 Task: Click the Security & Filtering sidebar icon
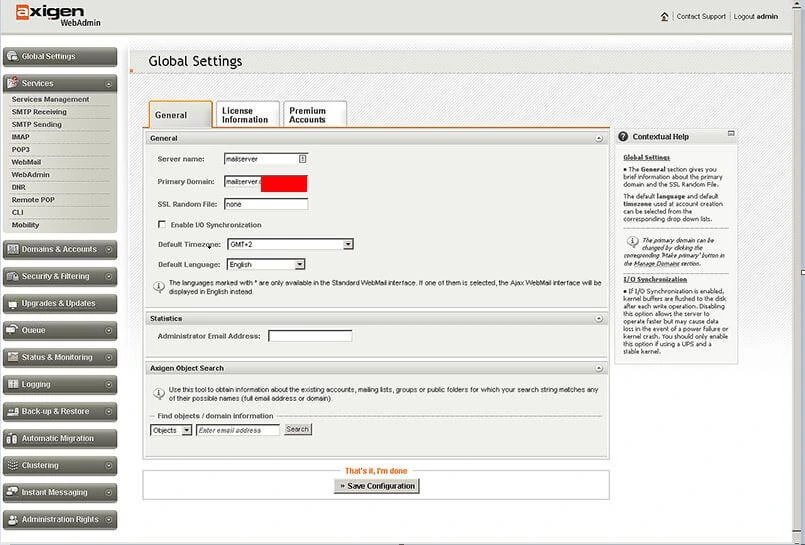click(x=13, y=277)
